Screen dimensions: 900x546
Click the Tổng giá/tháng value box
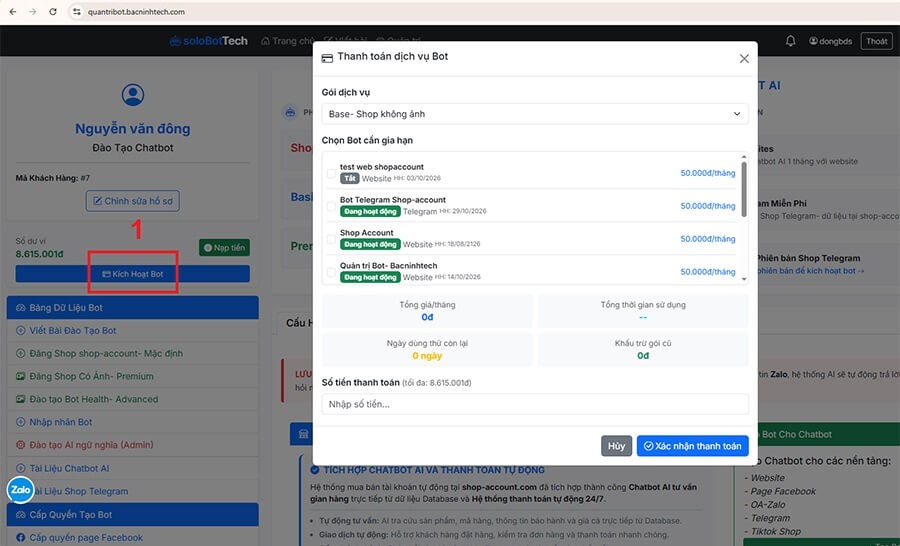427,311
